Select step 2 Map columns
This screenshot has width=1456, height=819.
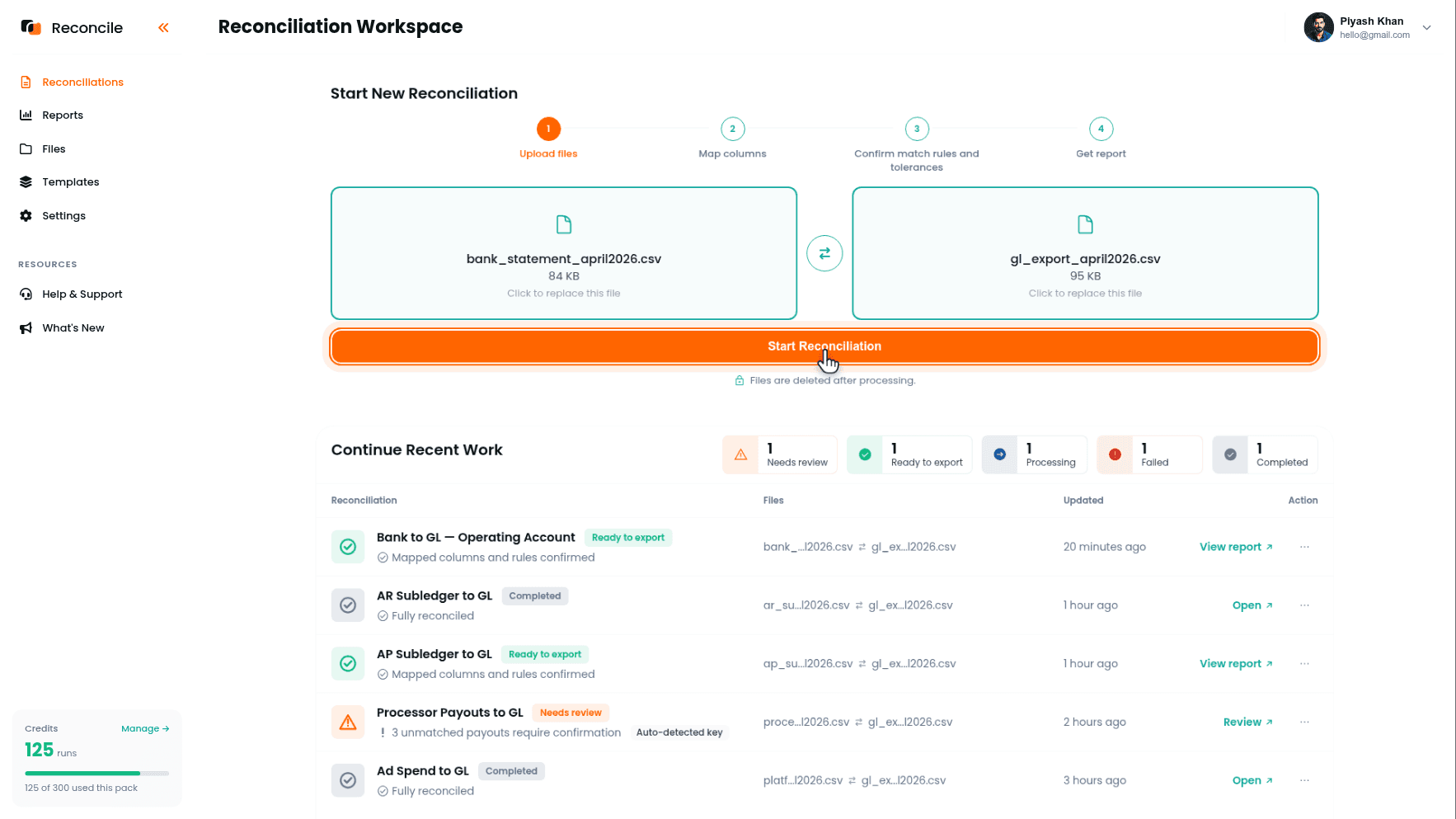[x=732, y=129]
